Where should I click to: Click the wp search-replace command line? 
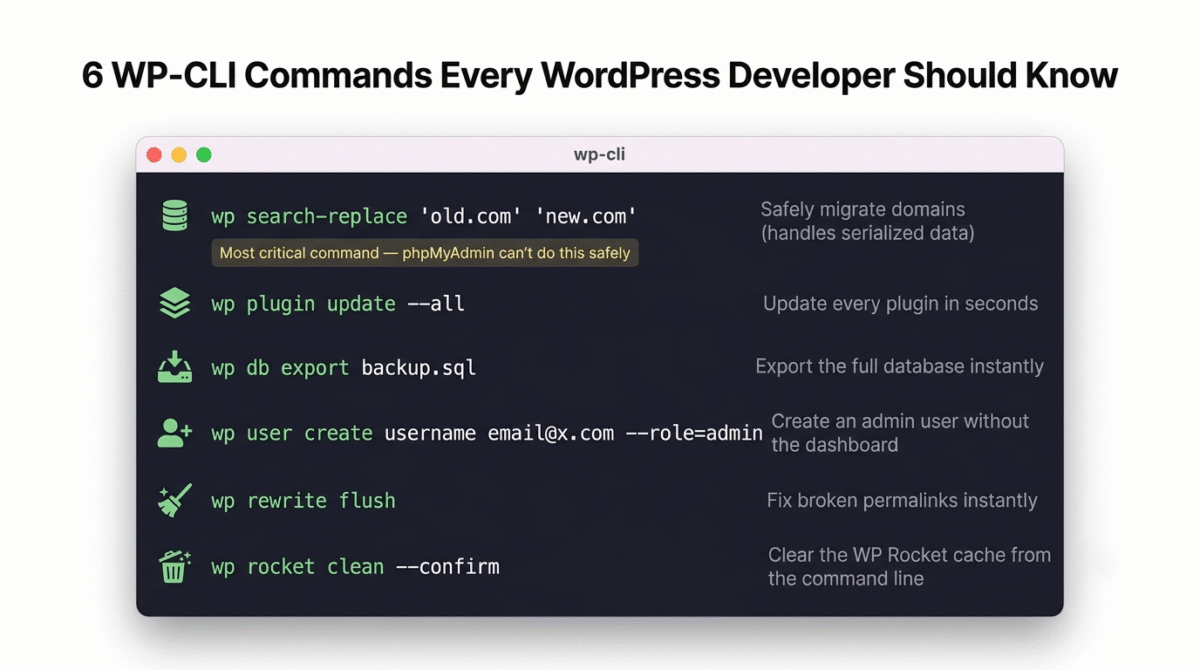coord(424,217)
